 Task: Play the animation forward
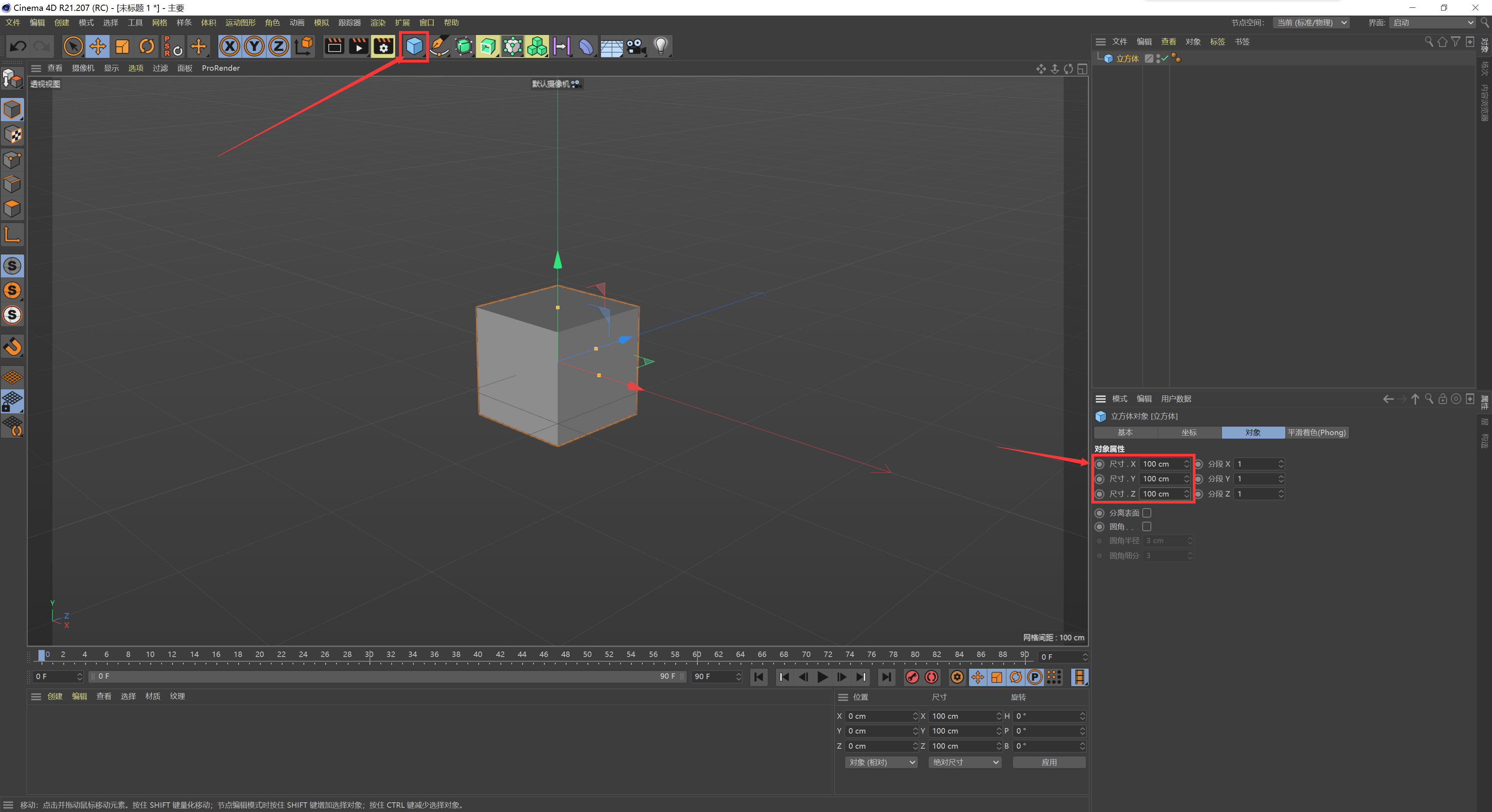823,676
